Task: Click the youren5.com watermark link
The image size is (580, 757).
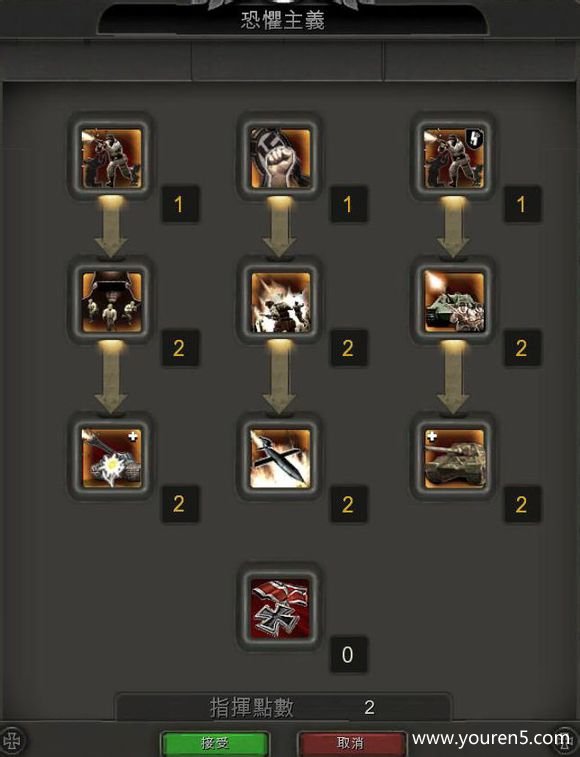Action: pyautogui.click(x=491, y=738)
